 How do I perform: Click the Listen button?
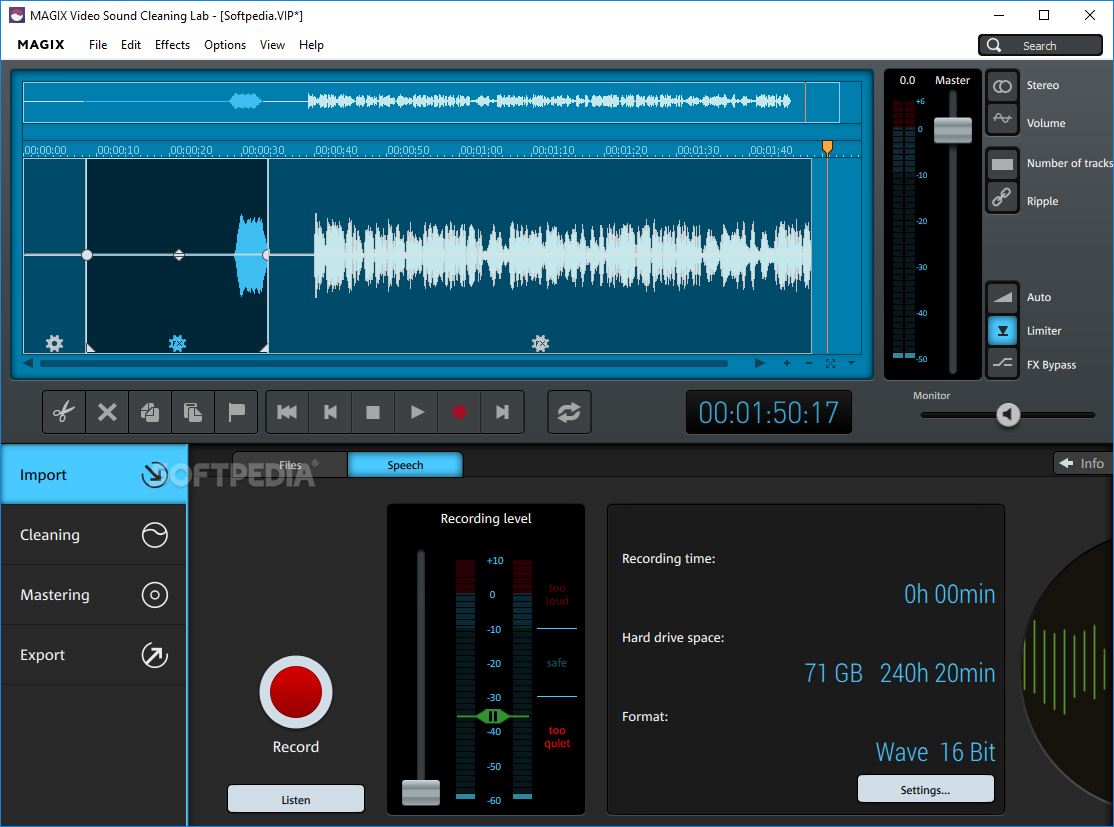tap(296, 799)
